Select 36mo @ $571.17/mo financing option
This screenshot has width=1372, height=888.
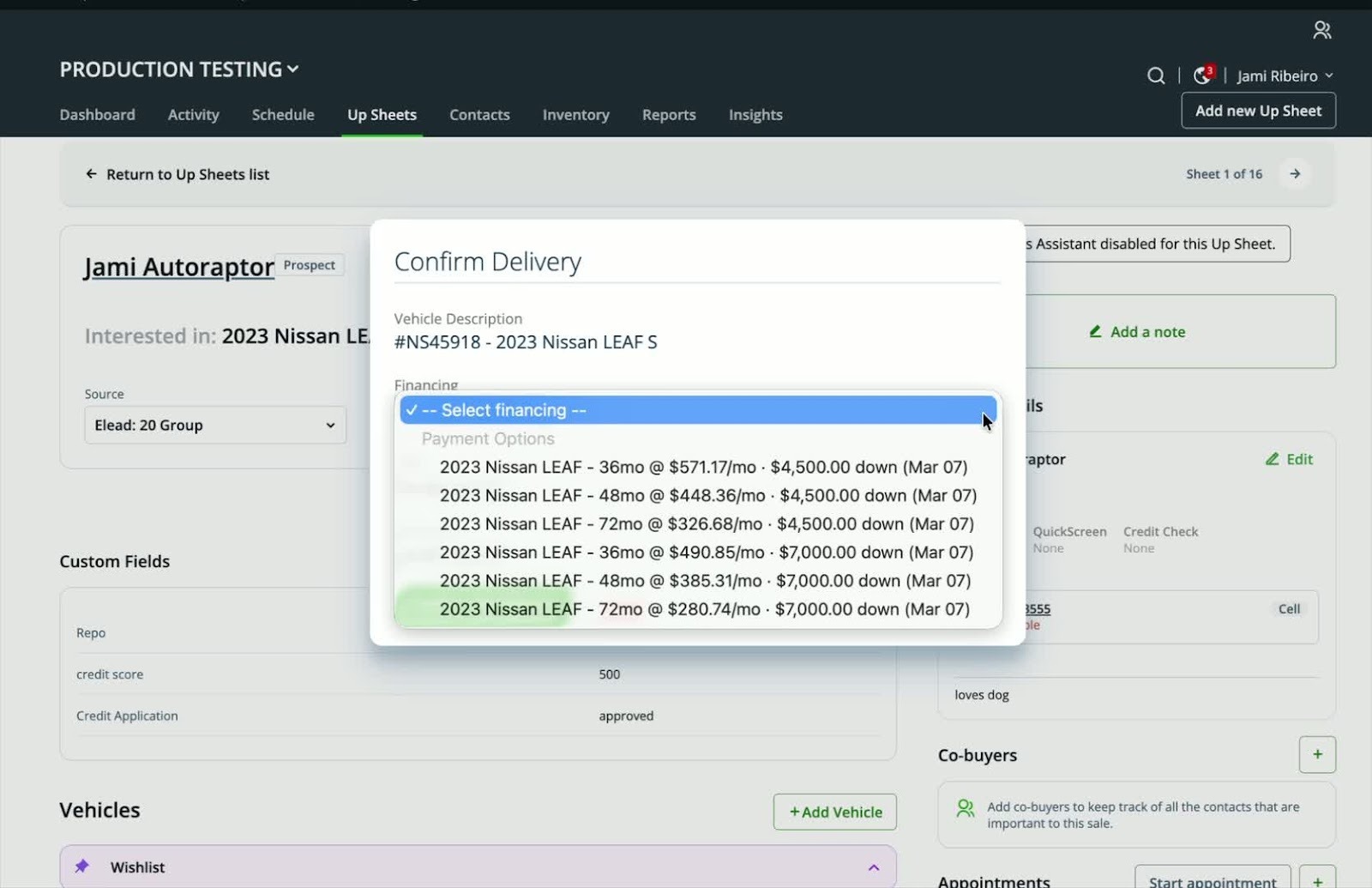pos(702,467)
